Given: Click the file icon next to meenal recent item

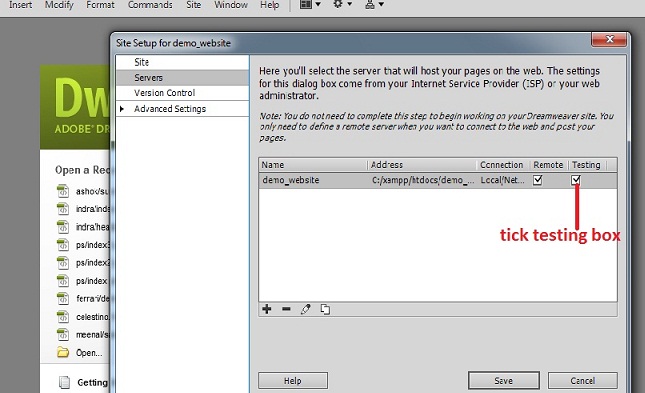Looking at the screenshot, I should point(63,335).
